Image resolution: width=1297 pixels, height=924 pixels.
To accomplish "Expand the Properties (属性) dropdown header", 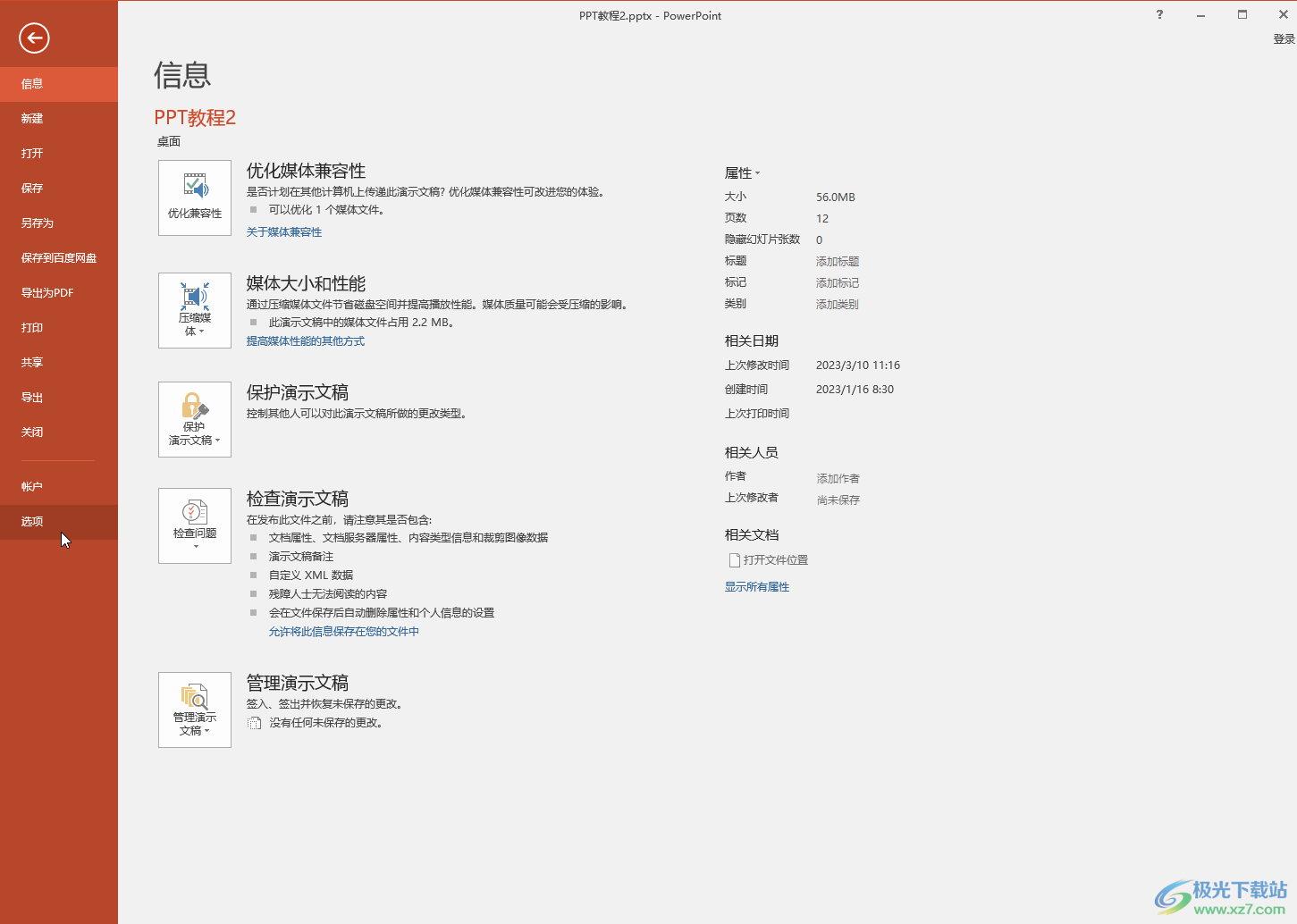I will (742, 173).
